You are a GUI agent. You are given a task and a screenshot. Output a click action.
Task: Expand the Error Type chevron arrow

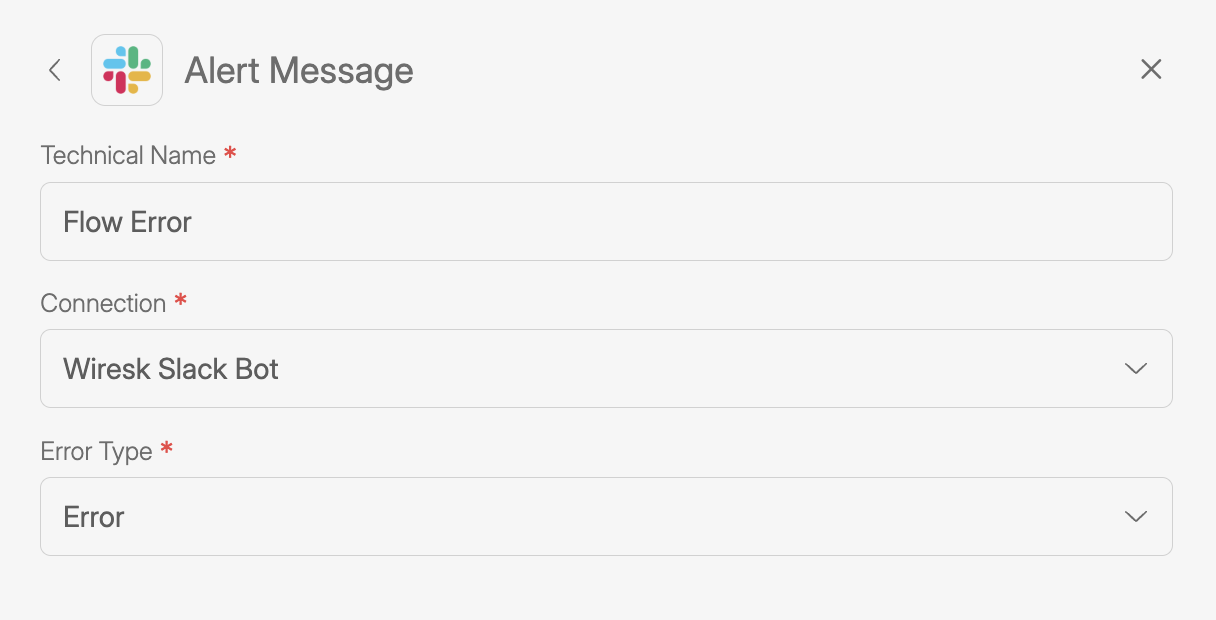(x=1135, y=517)
